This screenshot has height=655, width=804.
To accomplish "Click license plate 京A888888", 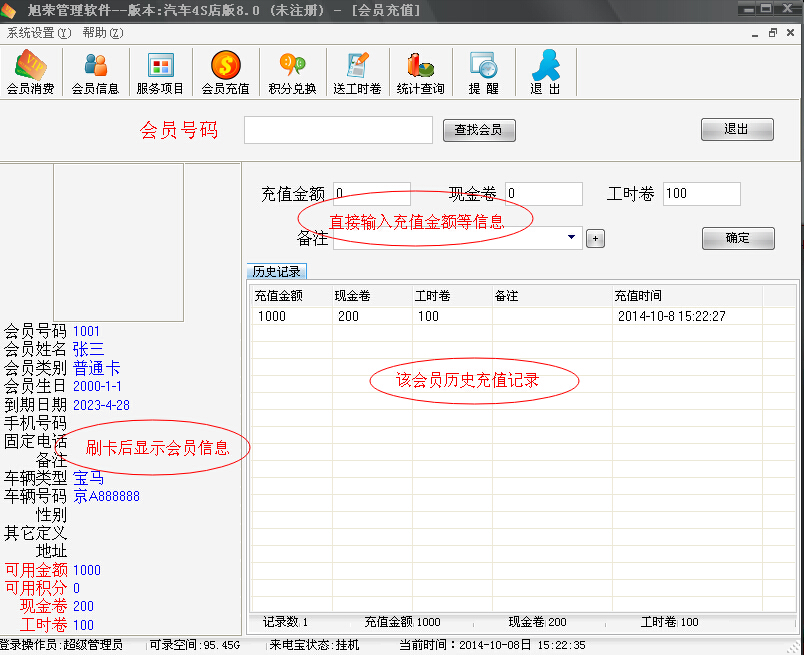I will click(x=106, y=497).
